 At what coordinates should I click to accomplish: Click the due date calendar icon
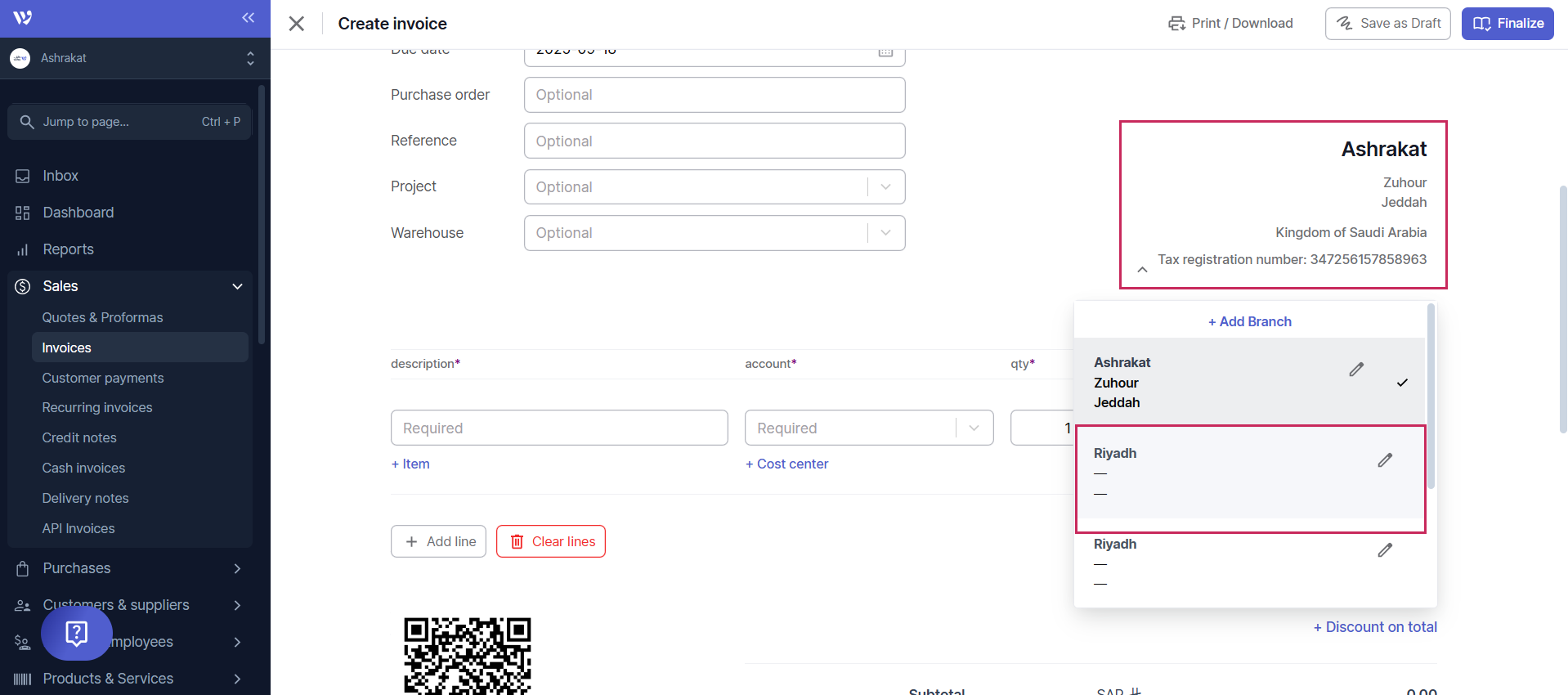point(885,52)
